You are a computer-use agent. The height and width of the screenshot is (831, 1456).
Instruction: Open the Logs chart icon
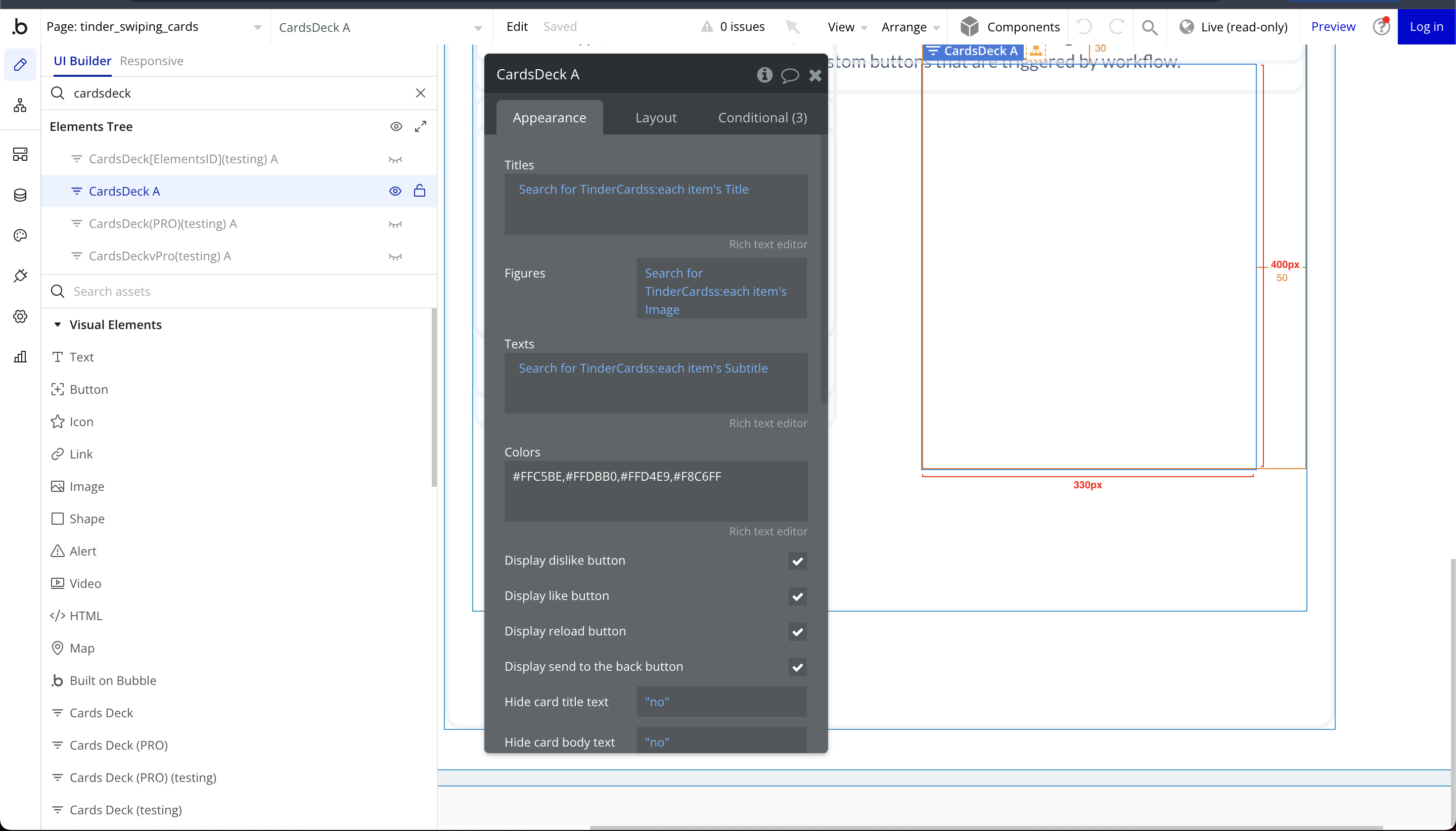(20, 357)
